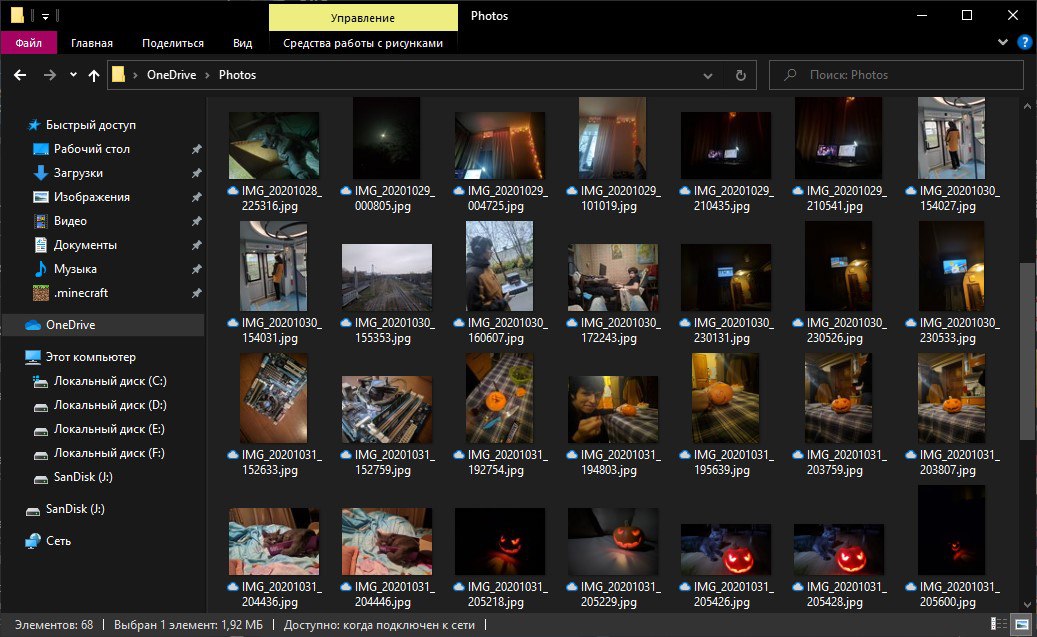
Task: Click the Photos breadcrumb in the address bar
Action: coord(237,75)
